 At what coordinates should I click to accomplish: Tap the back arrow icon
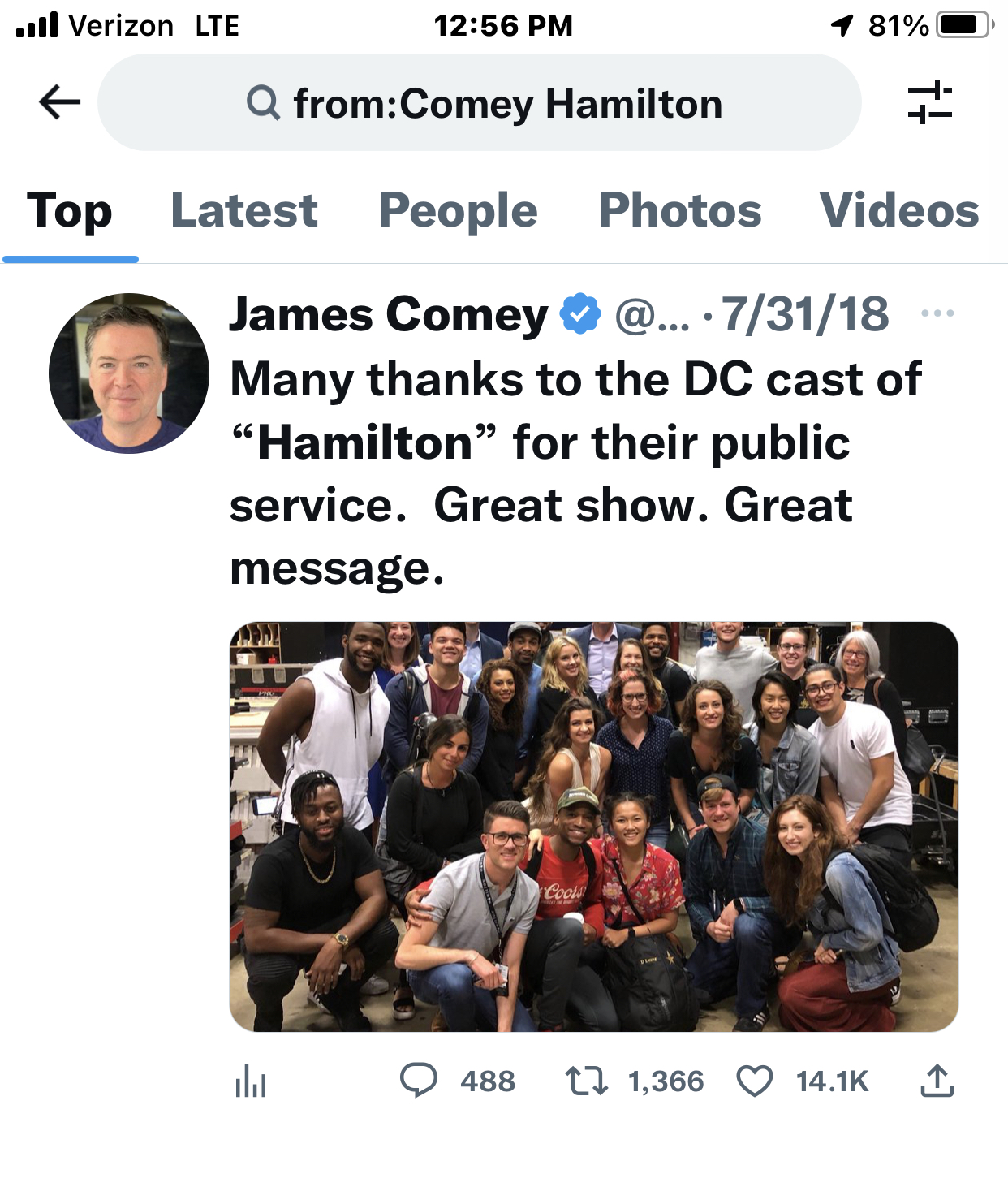click(x=60, y=102)
